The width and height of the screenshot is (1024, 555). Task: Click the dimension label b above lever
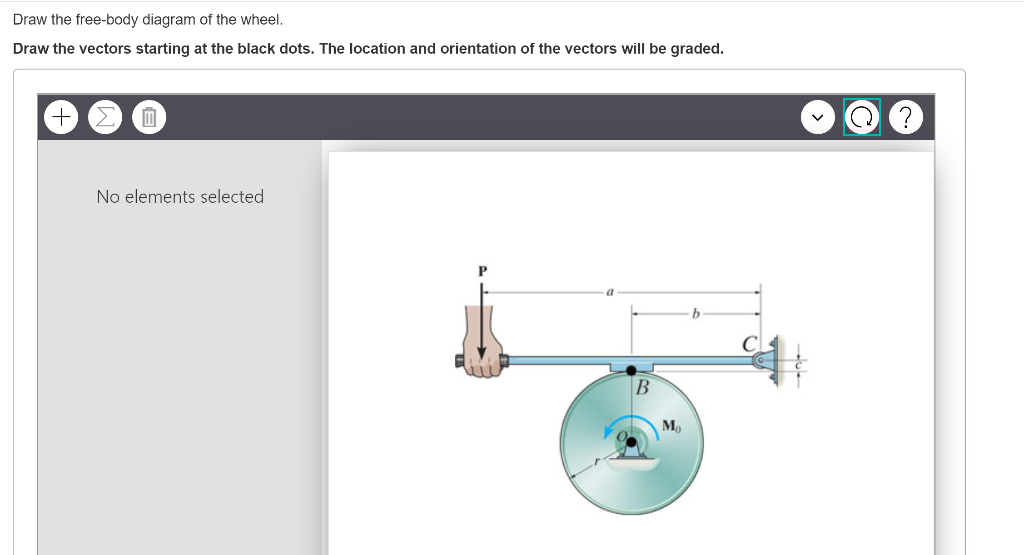click(x=696, y=313)
